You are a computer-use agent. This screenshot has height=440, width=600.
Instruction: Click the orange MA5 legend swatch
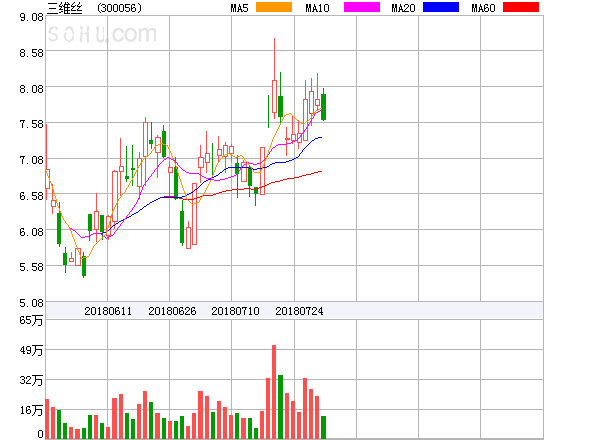coord(274,7)
